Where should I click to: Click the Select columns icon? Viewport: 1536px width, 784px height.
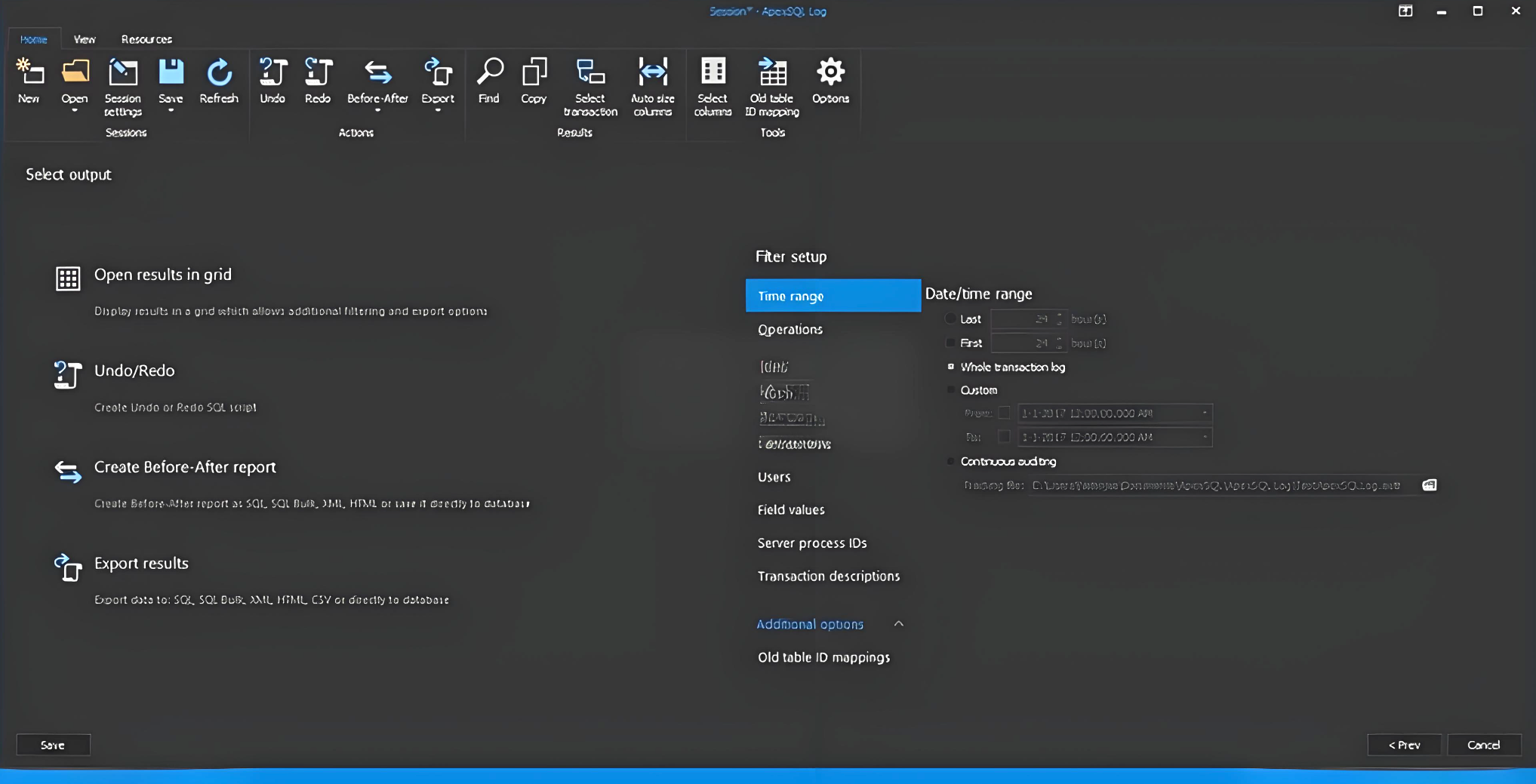tap(713, 72)
